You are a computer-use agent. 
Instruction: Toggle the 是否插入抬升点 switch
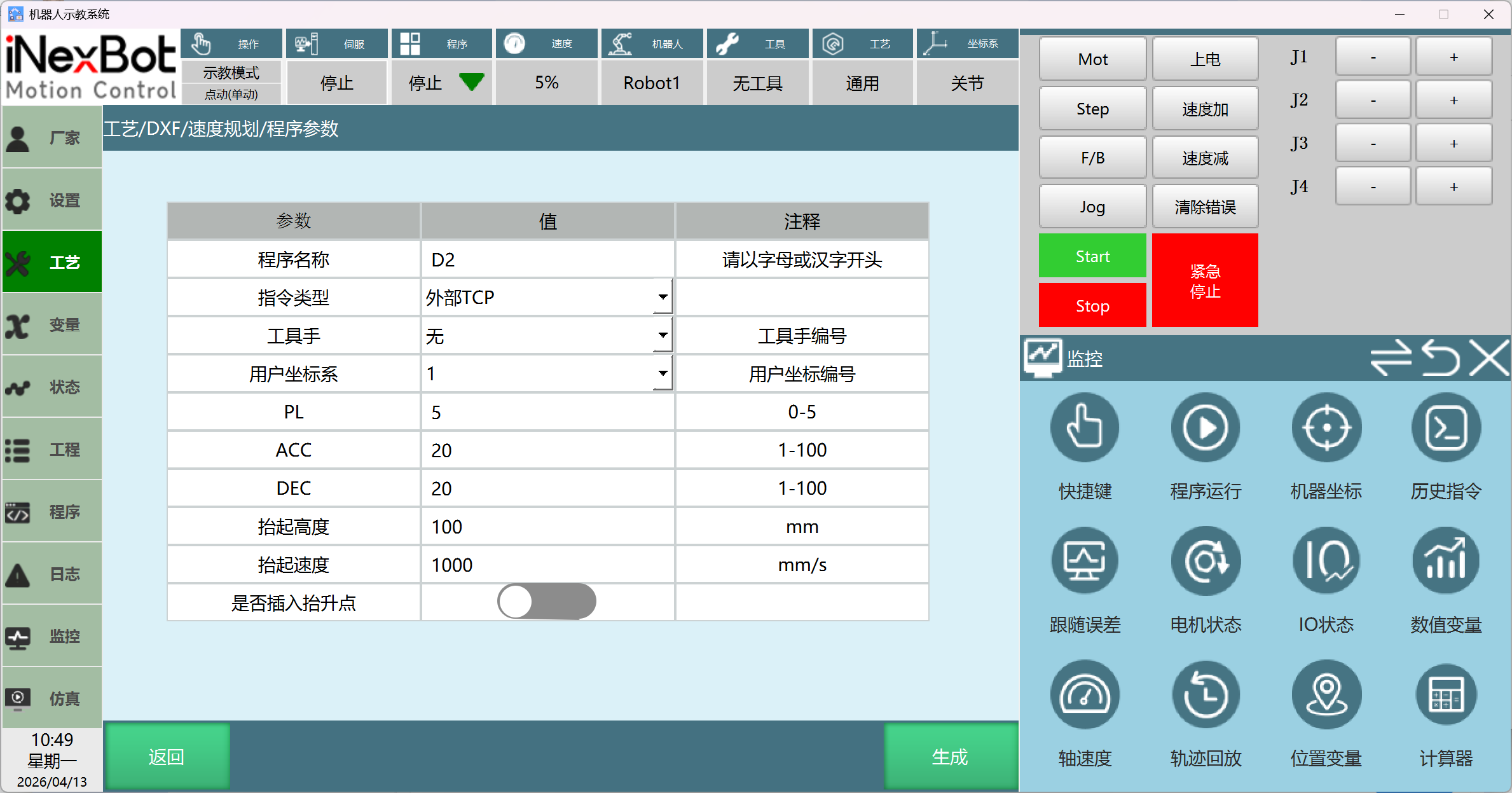point(547,602)
